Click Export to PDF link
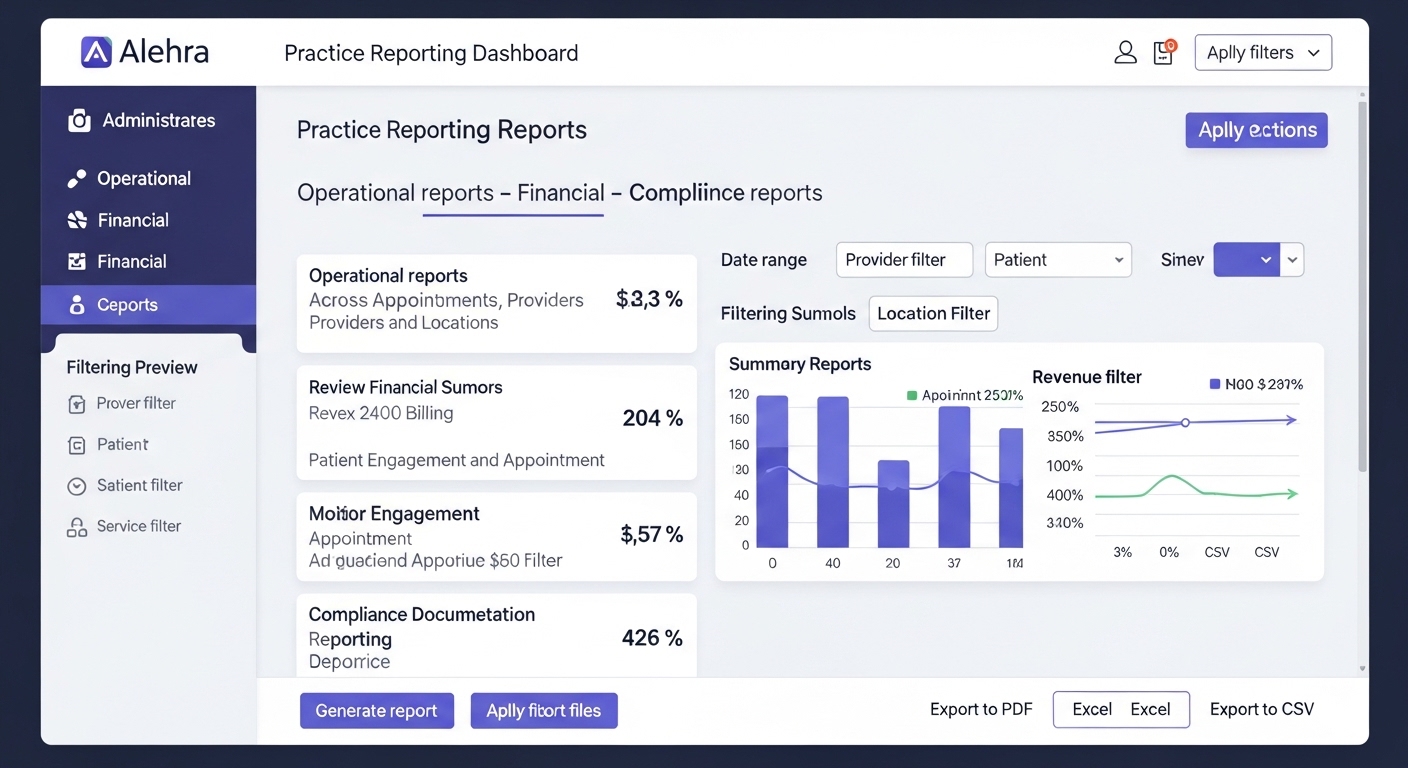The image size is (1408, 768). 980,710
